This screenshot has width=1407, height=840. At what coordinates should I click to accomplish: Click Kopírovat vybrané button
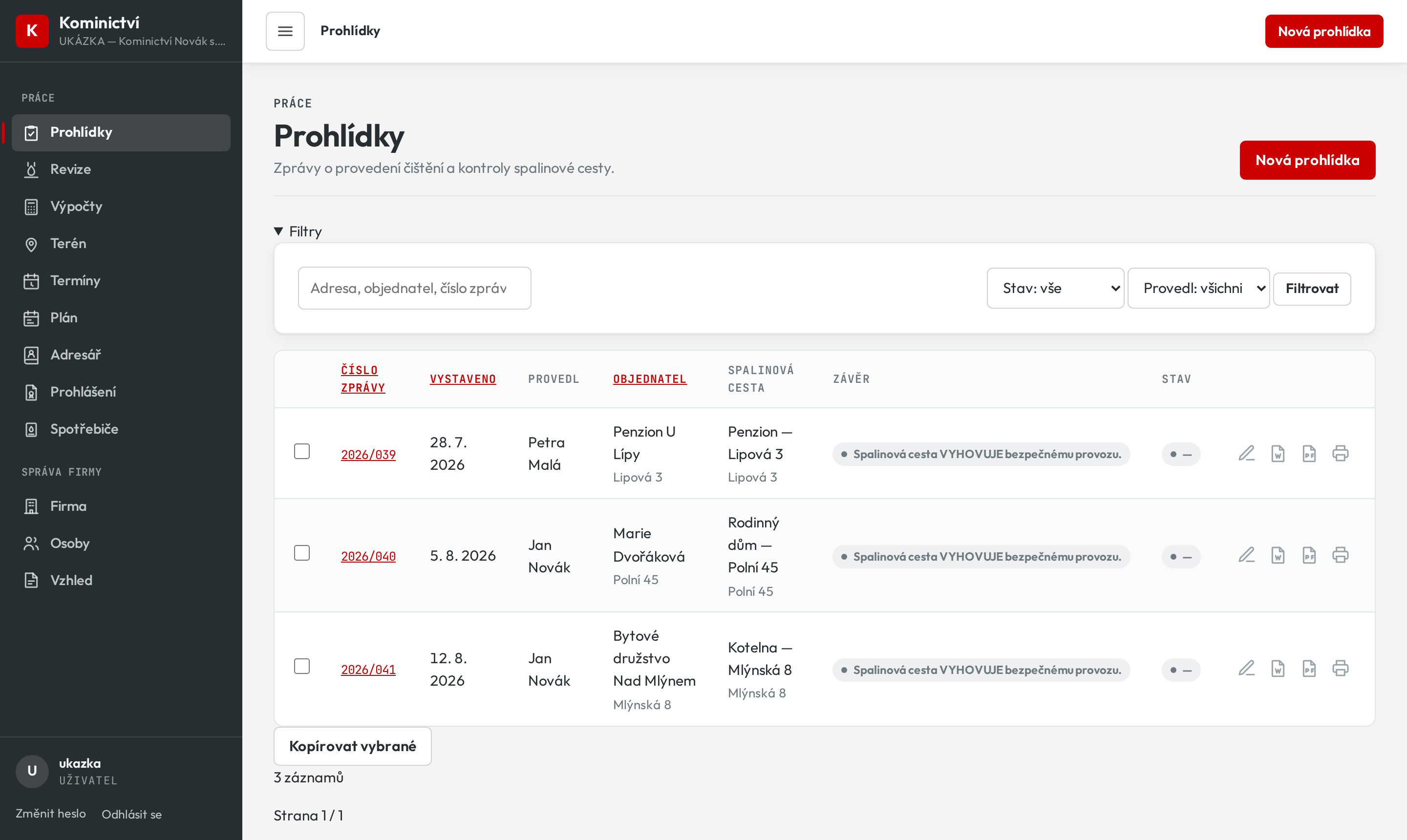coord(352,746)
